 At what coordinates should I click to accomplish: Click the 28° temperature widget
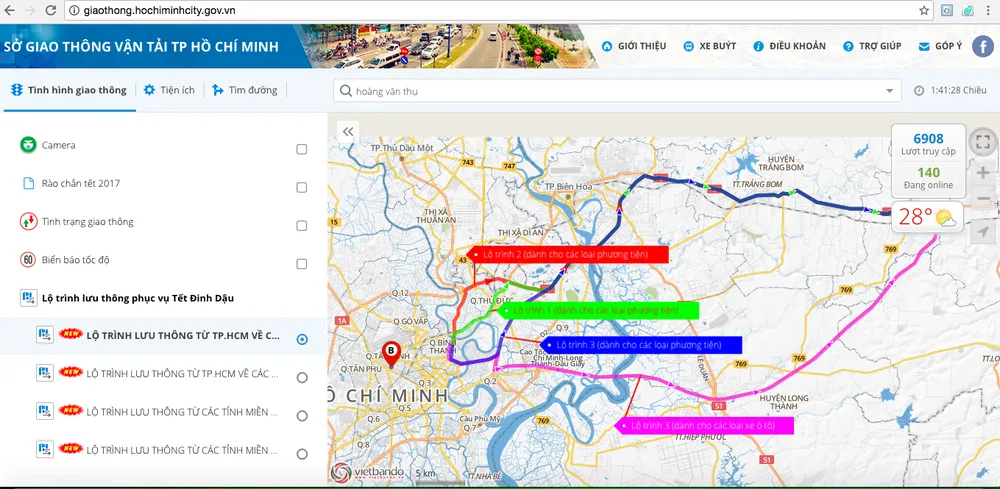click(x=927, y=217)
